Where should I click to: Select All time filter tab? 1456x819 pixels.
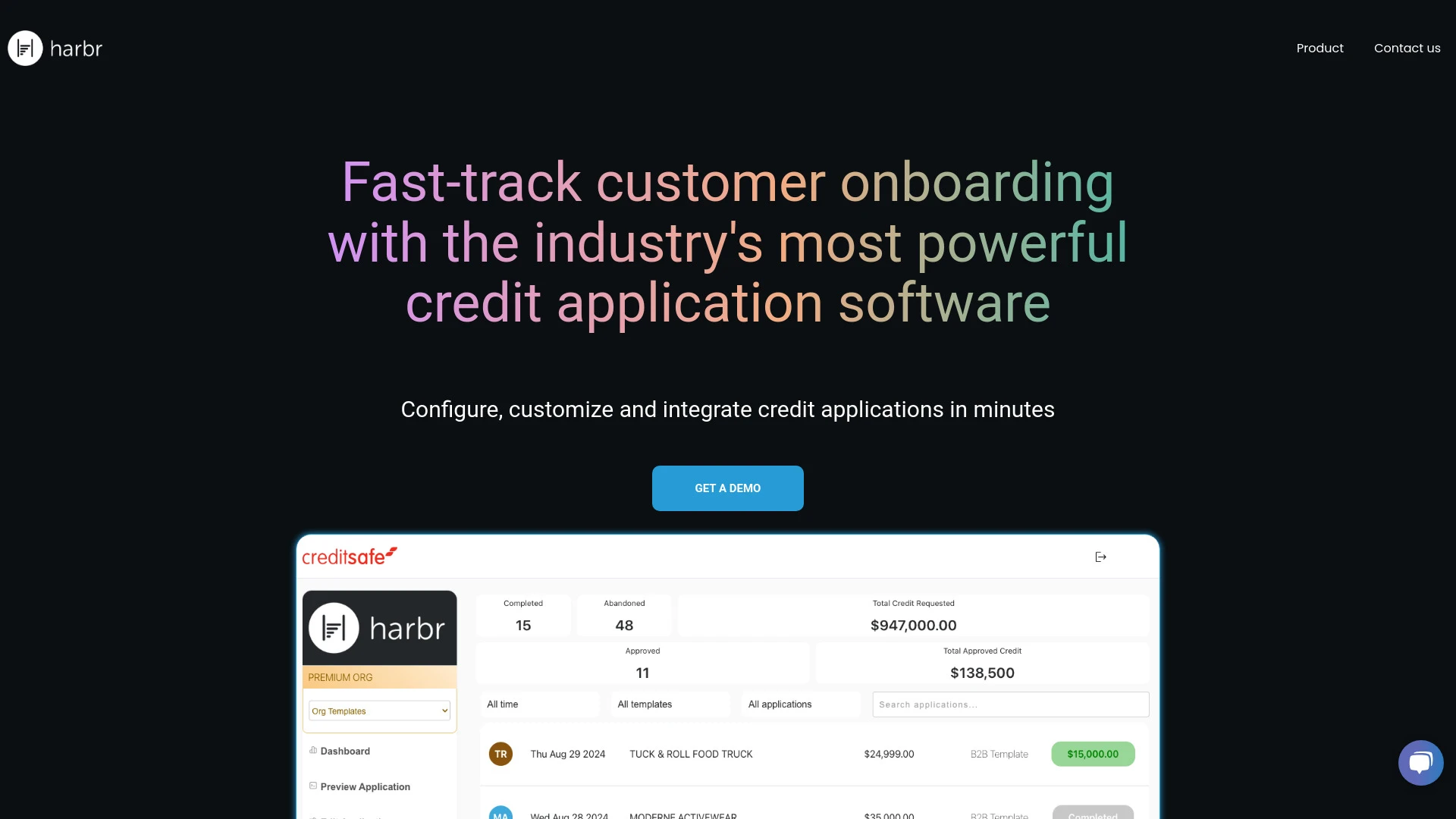502,704
